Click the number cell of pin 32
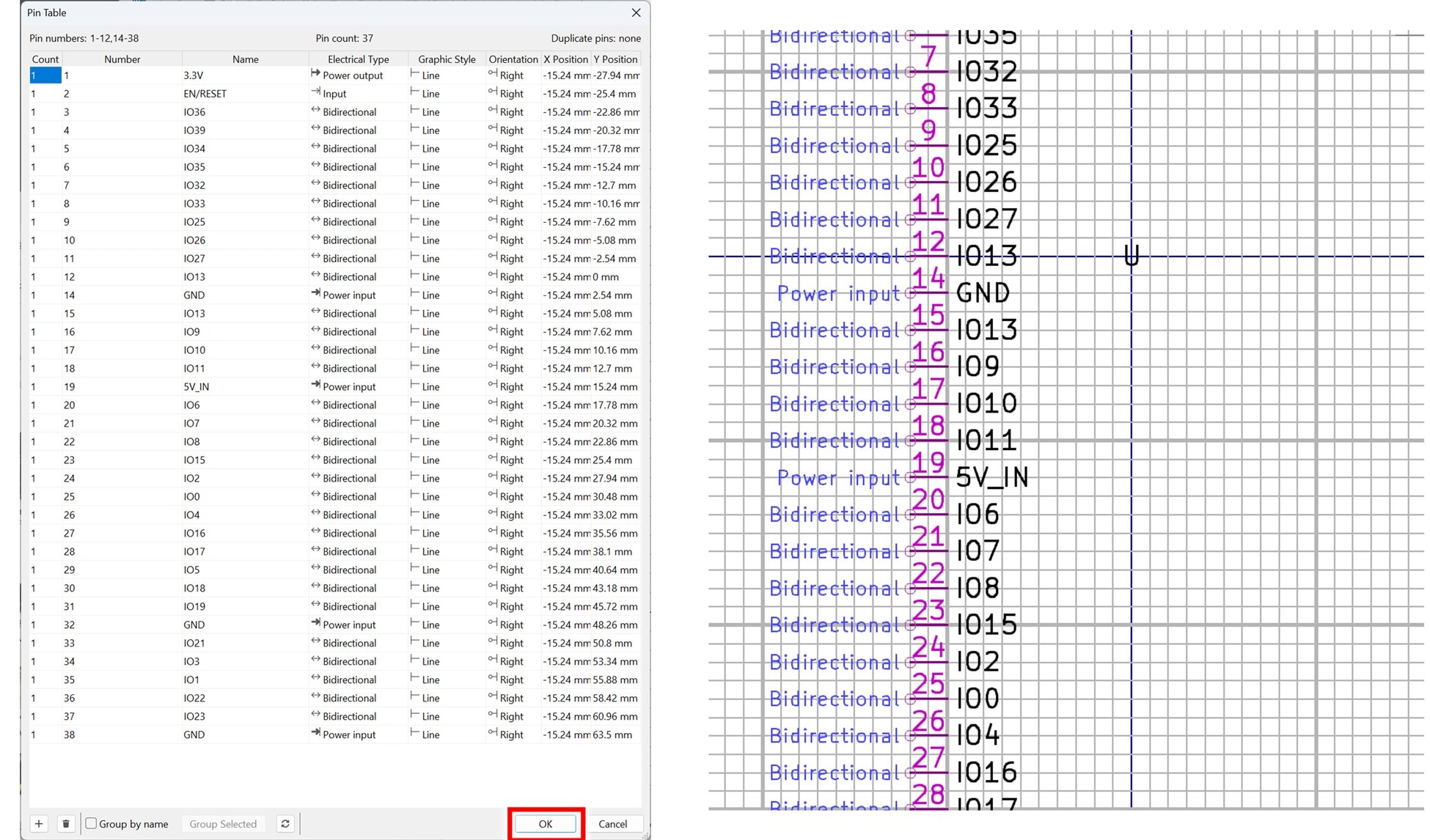 121,625
